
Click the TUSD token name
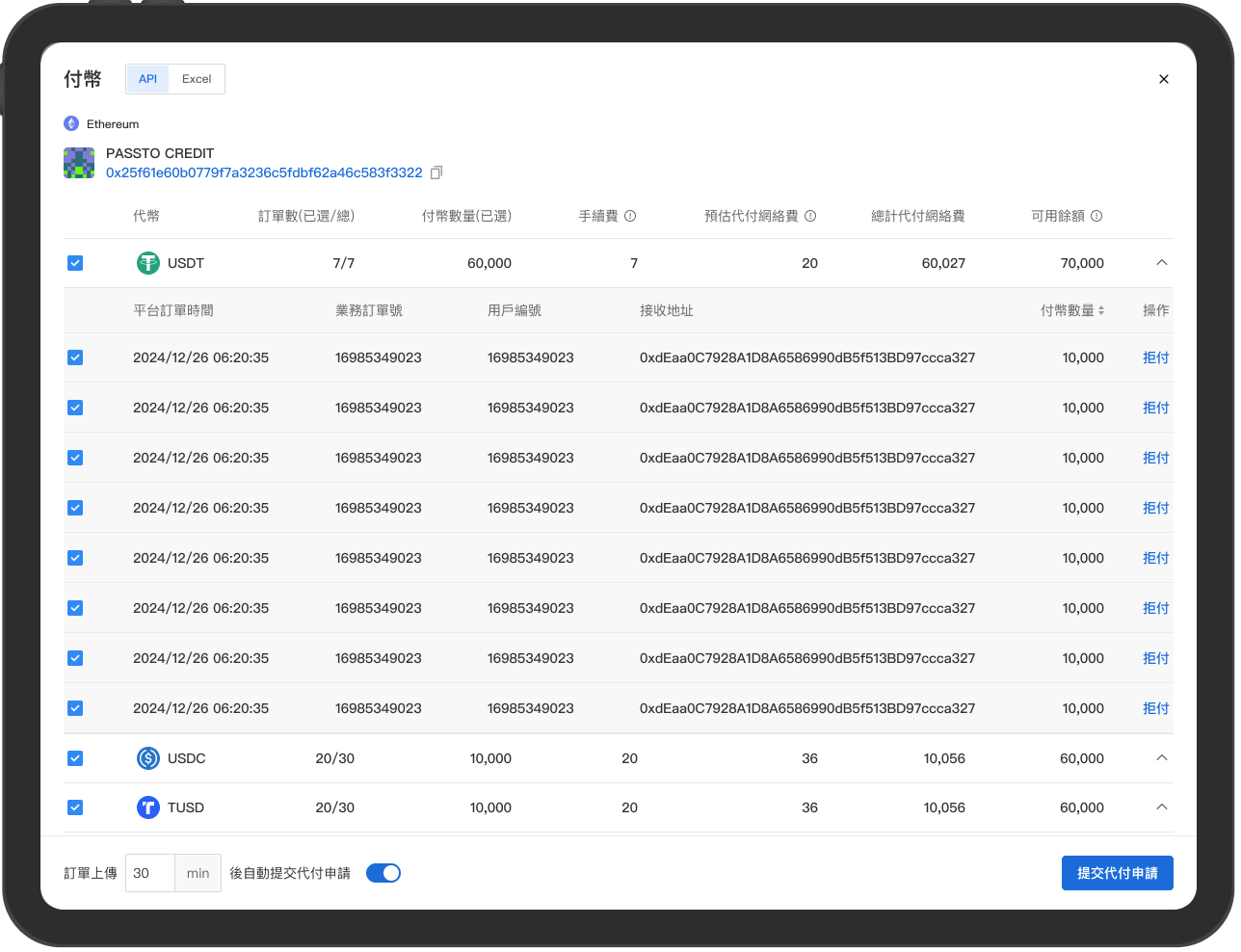pos(186,807)
